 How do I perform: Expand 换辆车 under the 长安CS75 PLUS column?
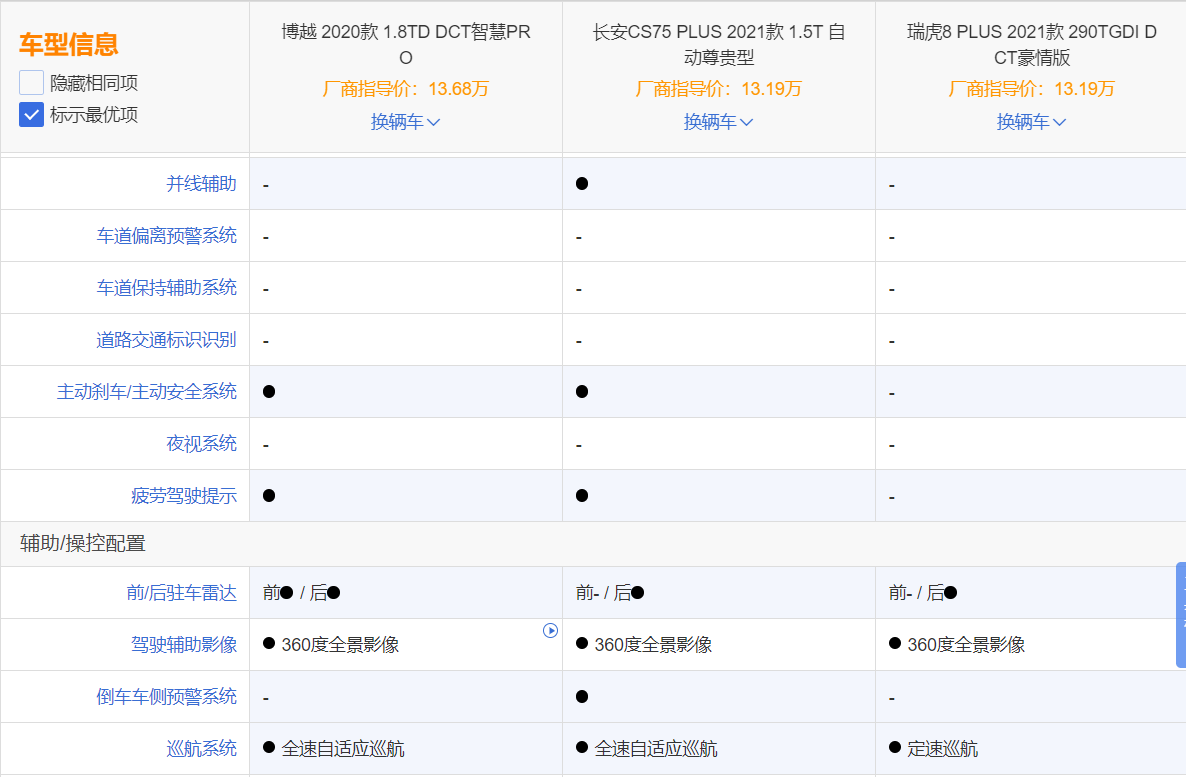[718, 122]
